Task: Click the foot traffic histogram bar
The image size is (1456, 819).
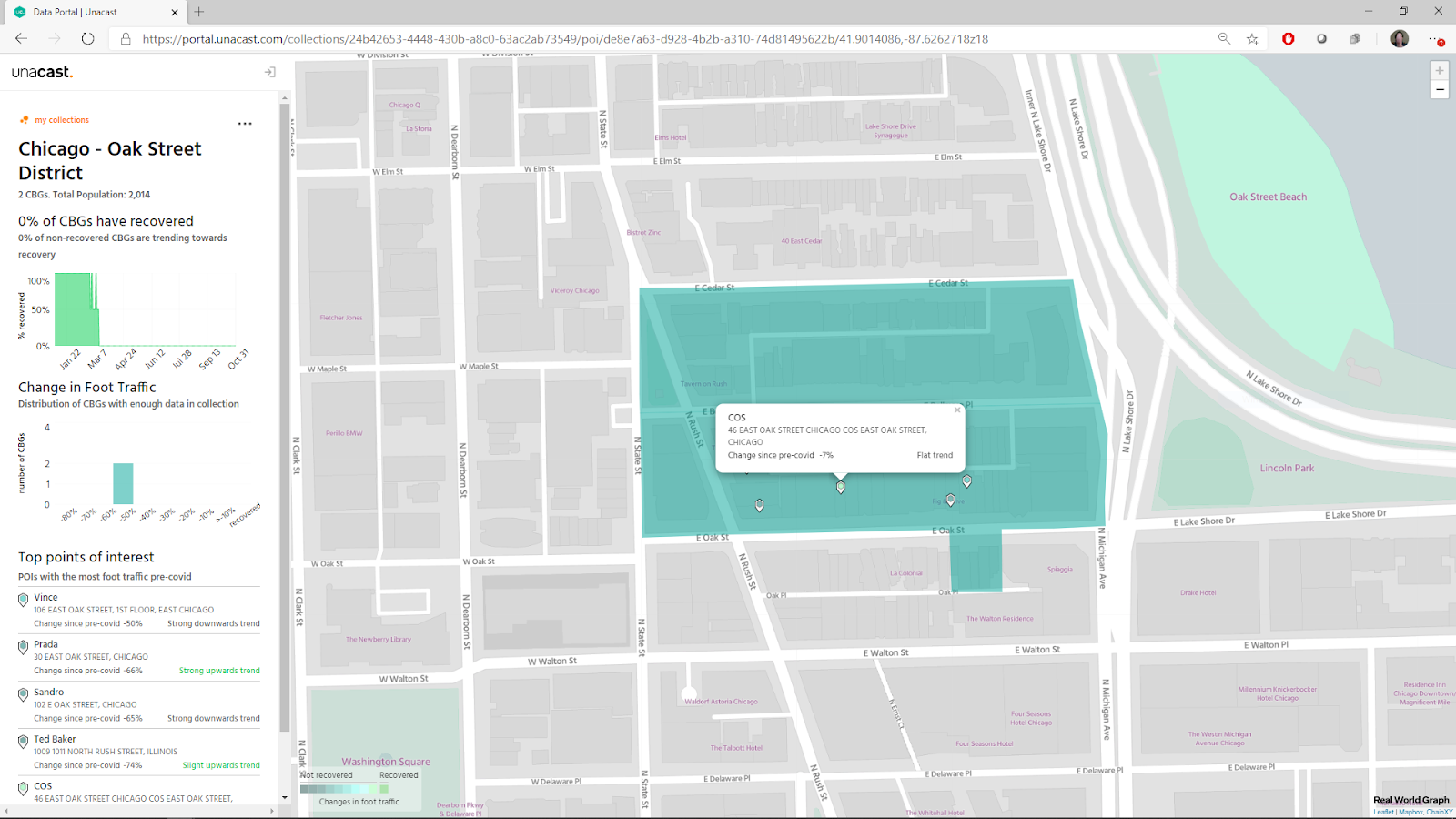Action: coord(123,484)
